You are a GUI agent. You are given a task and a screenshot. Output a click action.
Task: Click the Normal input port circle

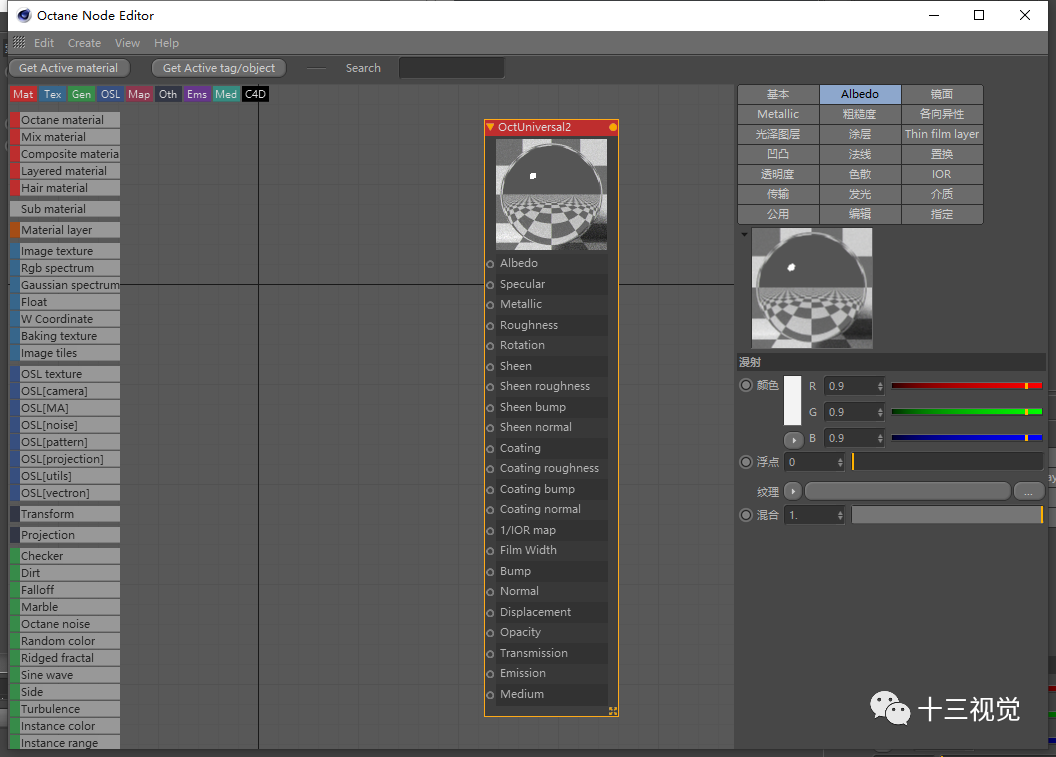490,593
